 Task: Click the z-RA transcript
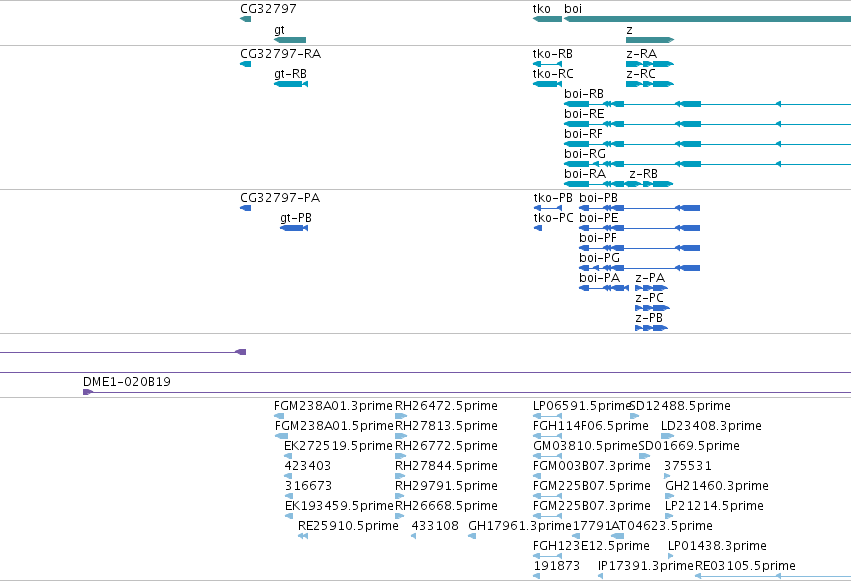(650, 64)
